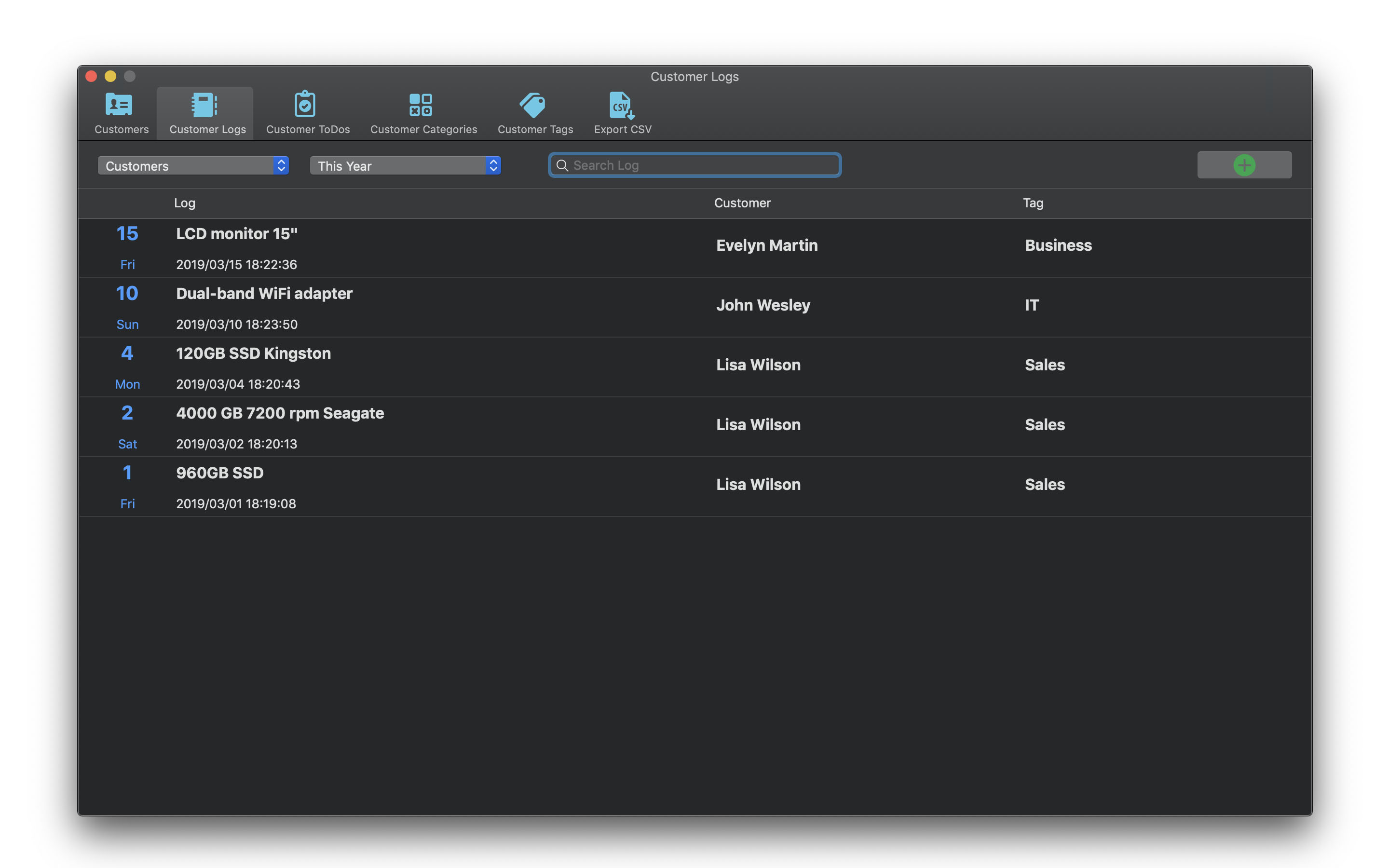Select the 960GB SSD log entry

click(694, 487)
